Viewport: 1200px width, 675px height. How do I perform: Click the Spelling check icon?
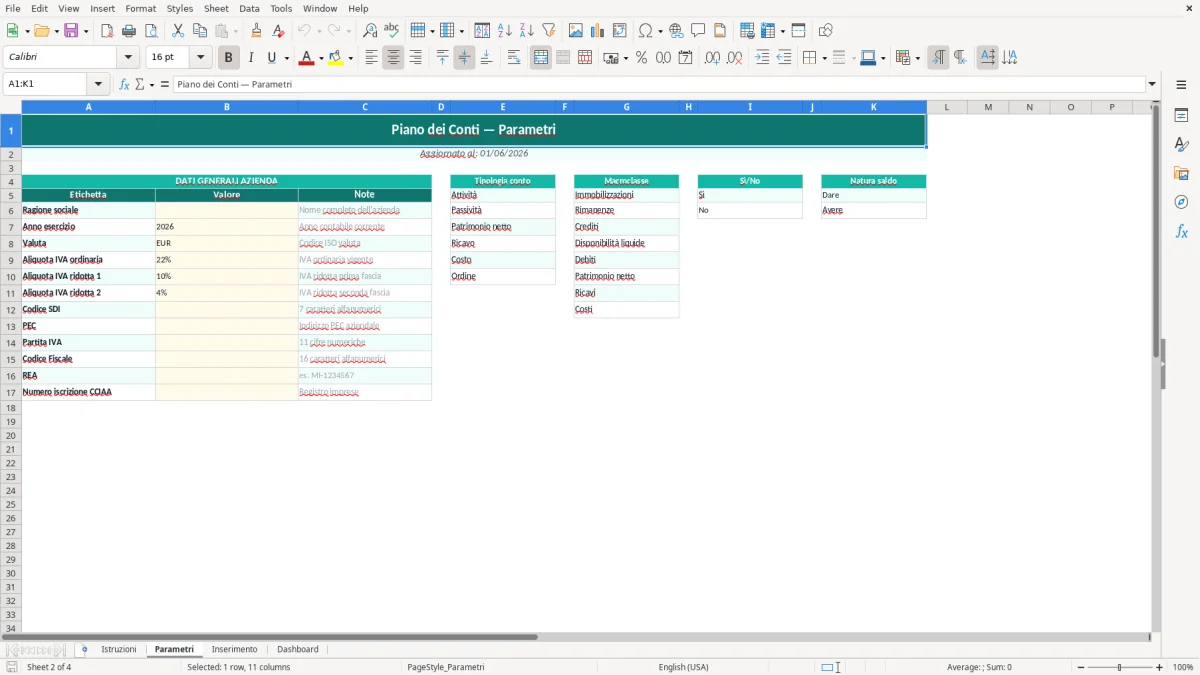click(x=392, y=31)
